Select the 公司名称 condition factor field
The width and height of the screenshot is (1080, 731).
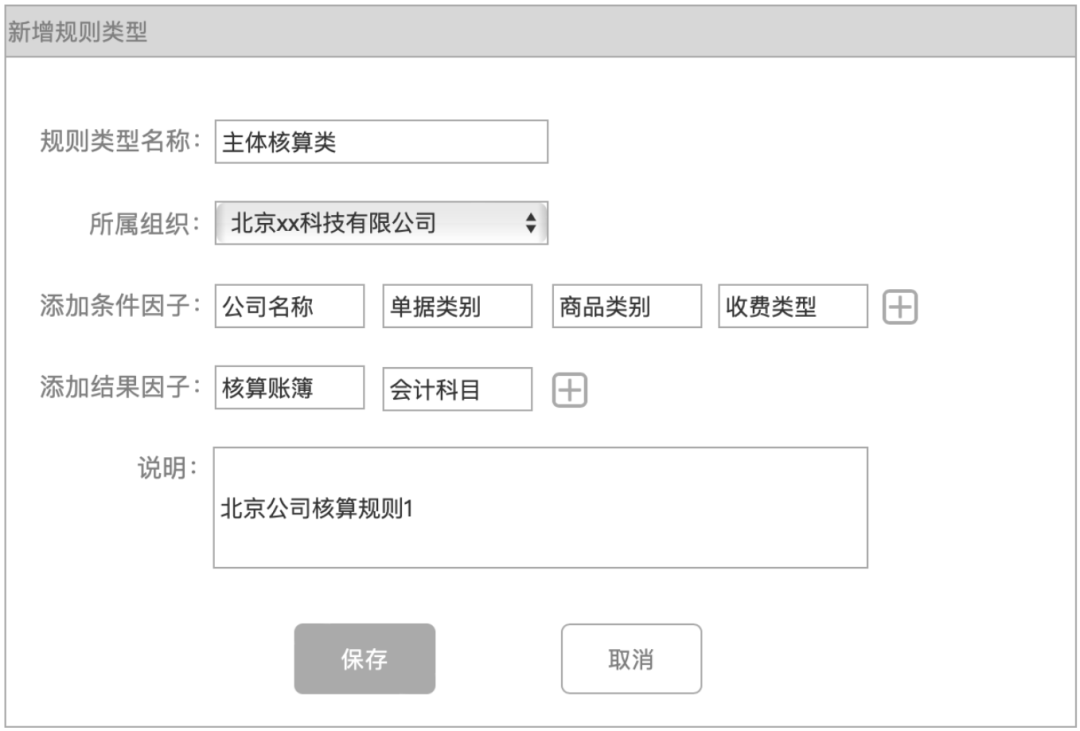[x=290, y=307]
